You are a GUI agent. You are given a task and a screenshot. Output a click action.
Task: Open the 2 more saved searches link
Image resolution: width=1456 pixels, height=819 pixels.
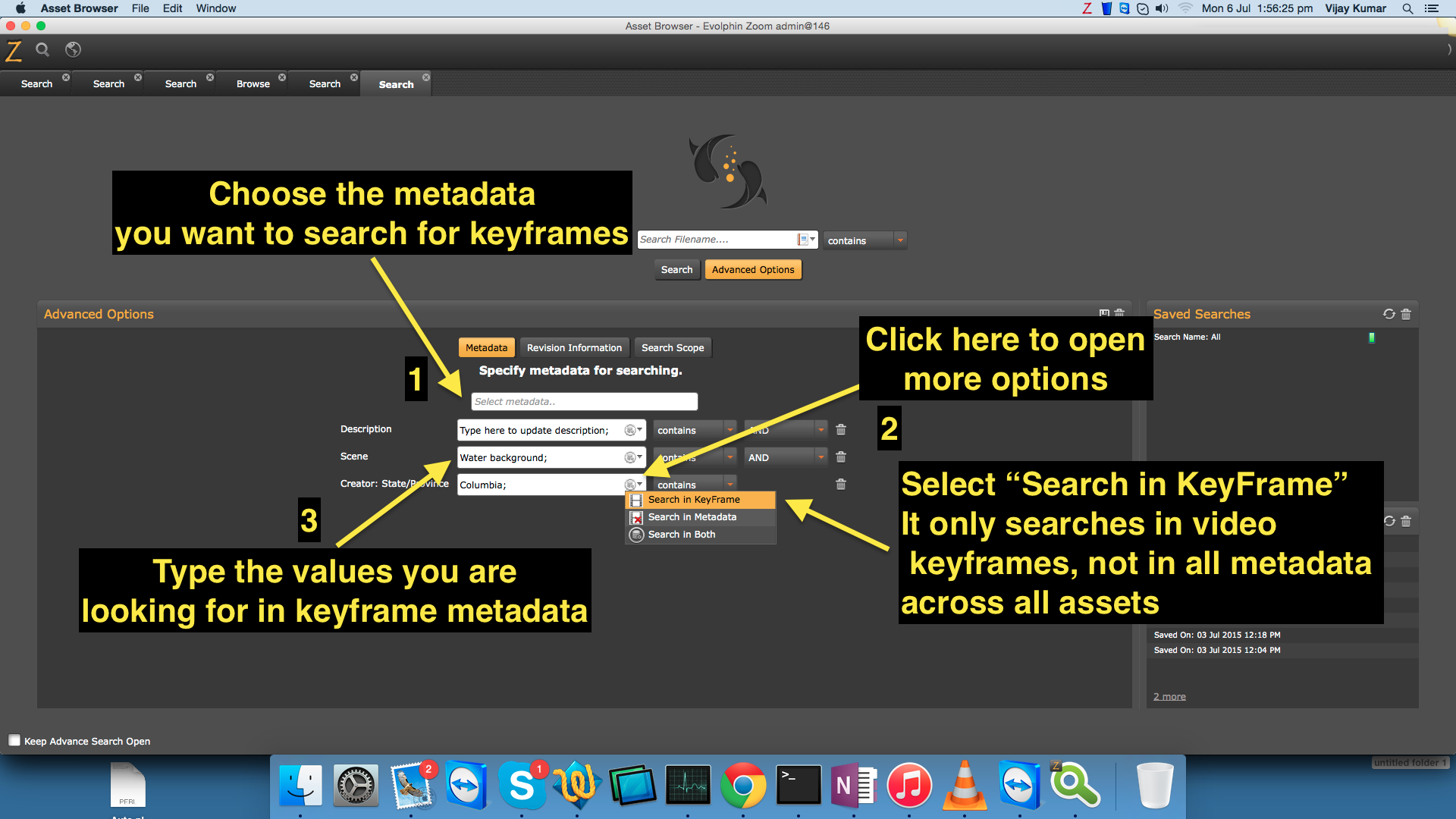click(1169, 696)
